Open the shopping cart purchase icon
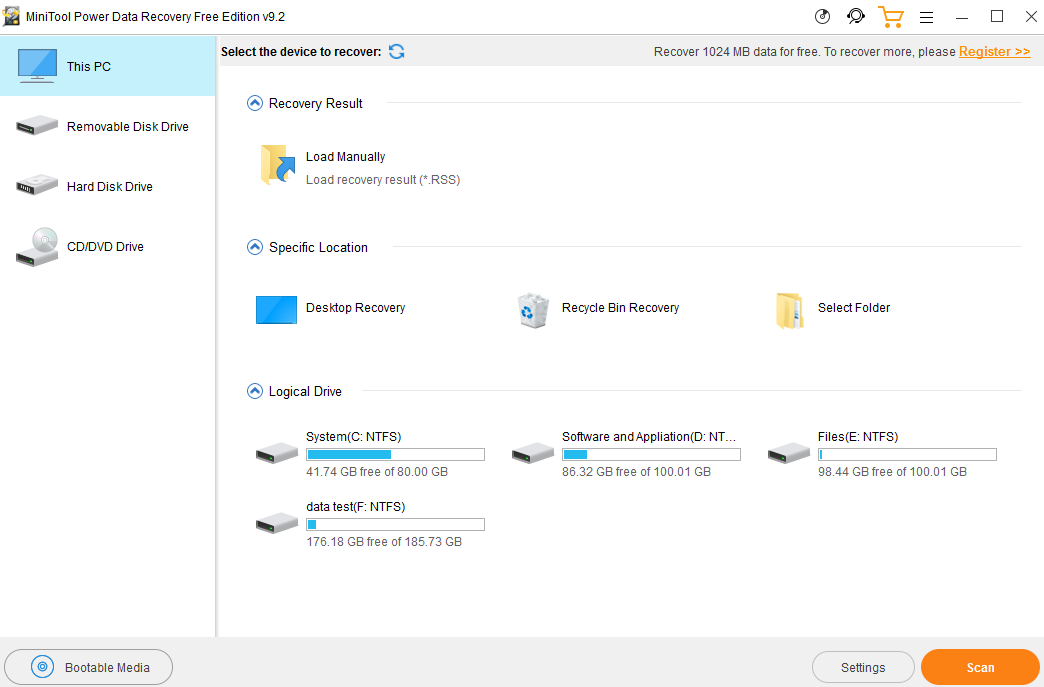The width and height of the screenshot is (1044, 687). (891, 17)
